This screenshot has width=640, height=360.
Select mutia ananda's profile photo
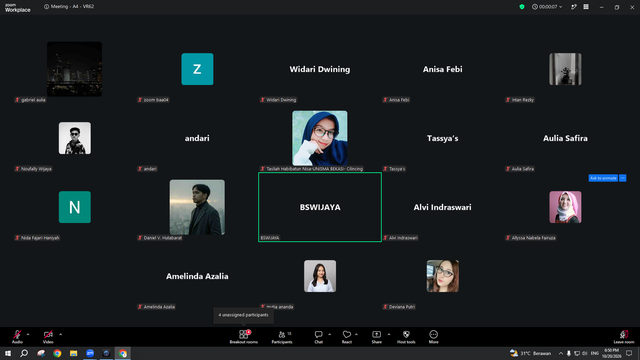(320, 276)
